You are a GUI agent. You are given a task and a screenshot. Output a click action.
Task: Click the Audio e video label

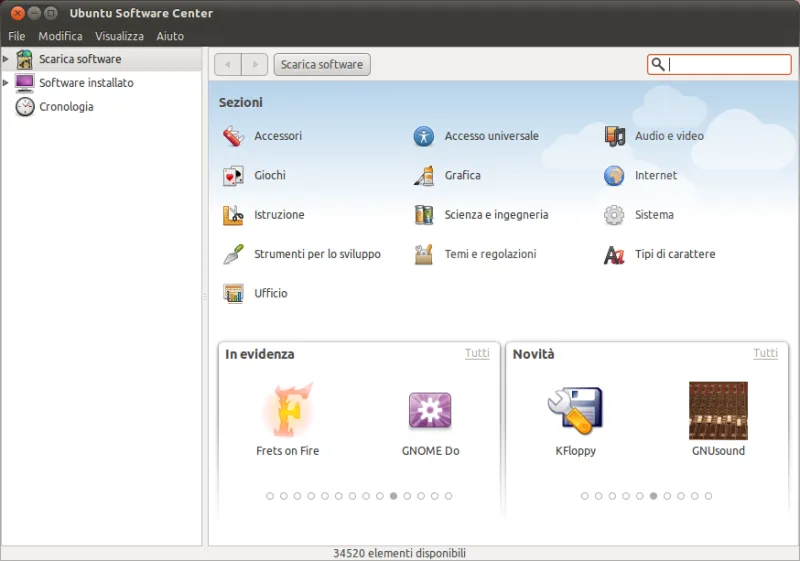pyautogui.click(x=669, y=136)
